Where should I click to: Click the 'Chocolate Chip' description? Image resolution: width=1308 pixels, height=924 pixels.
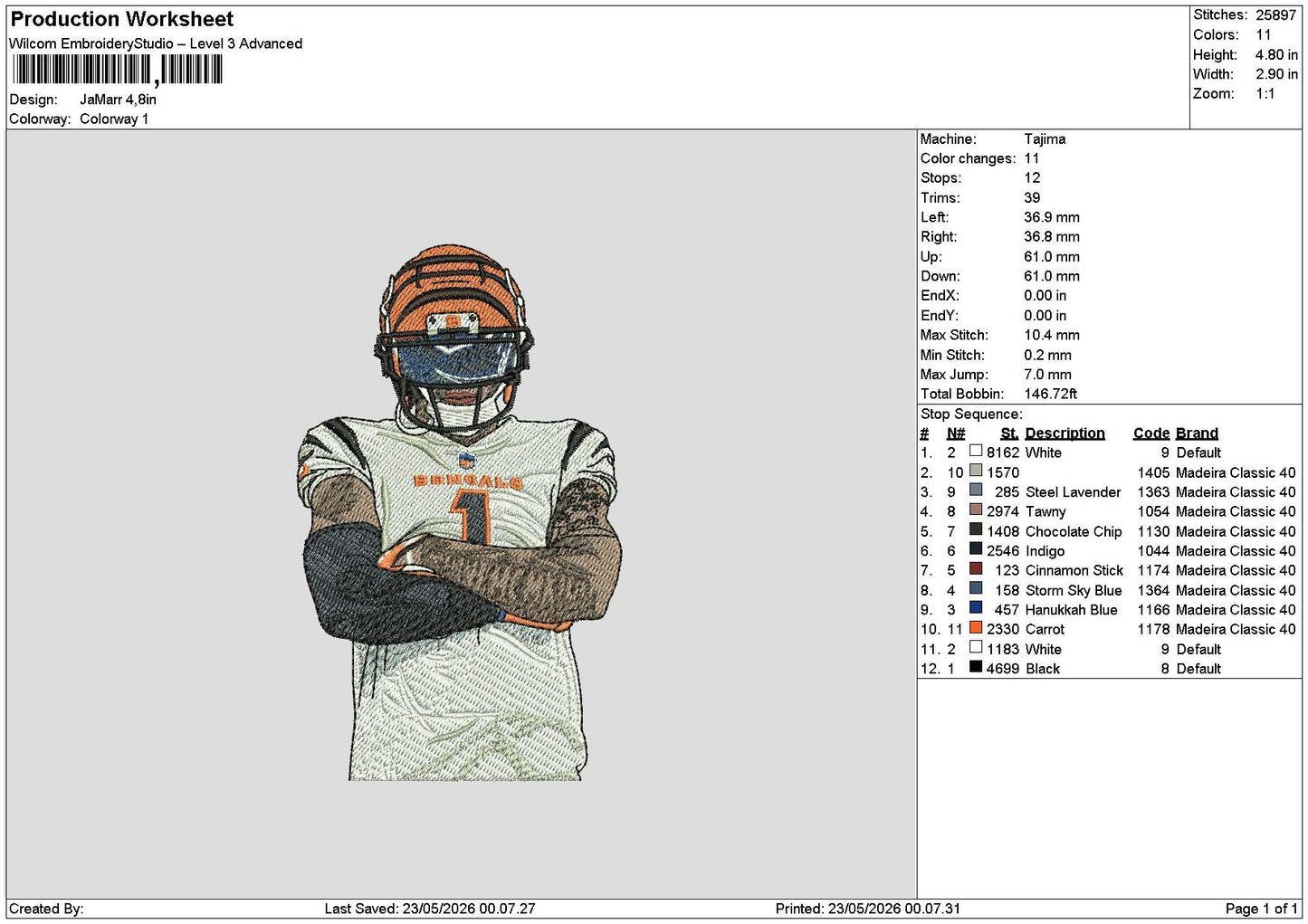pyautogui.click(x=1074, y=531)
